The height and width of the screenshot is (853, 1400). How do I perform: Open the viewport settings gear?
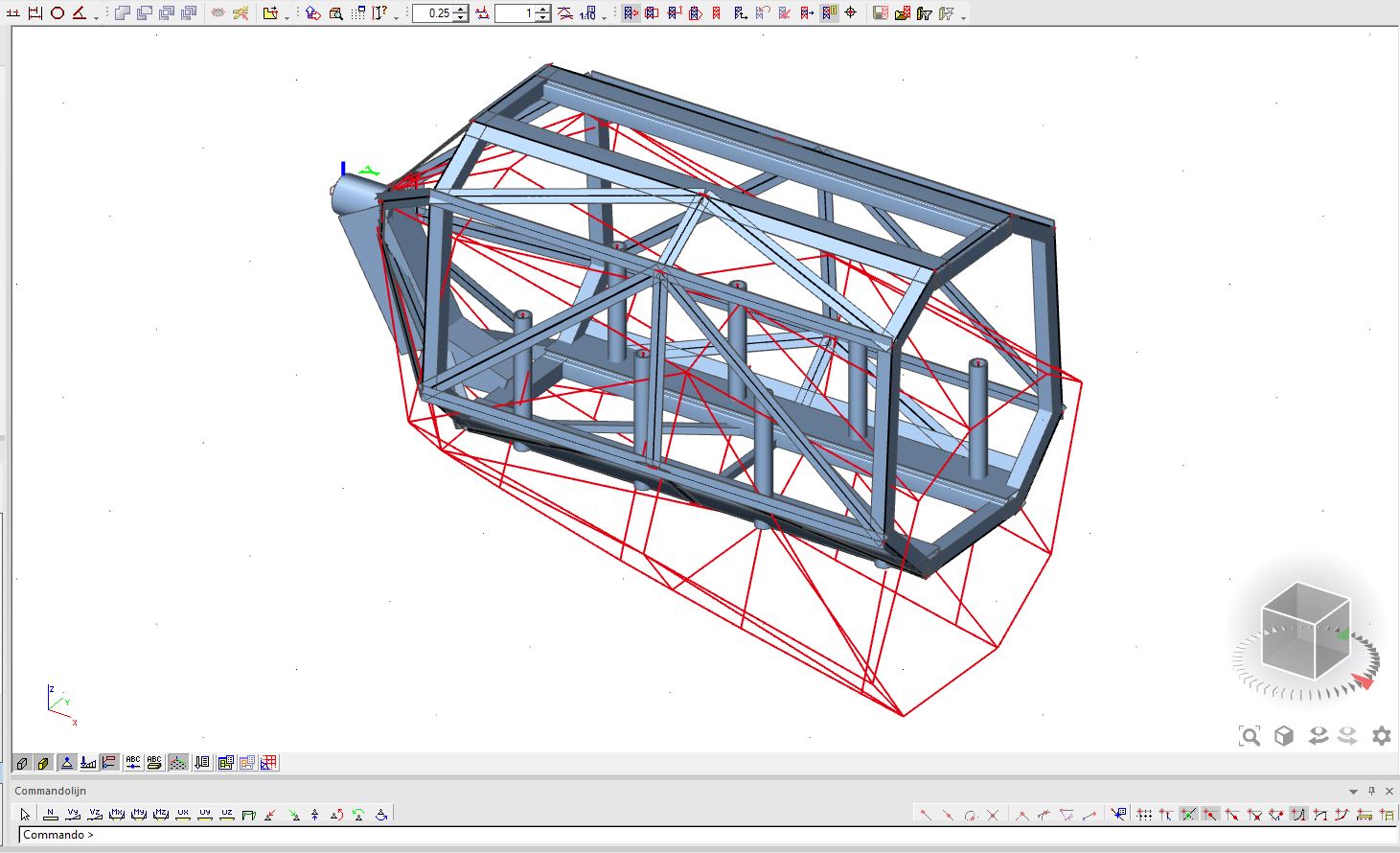1381,736
